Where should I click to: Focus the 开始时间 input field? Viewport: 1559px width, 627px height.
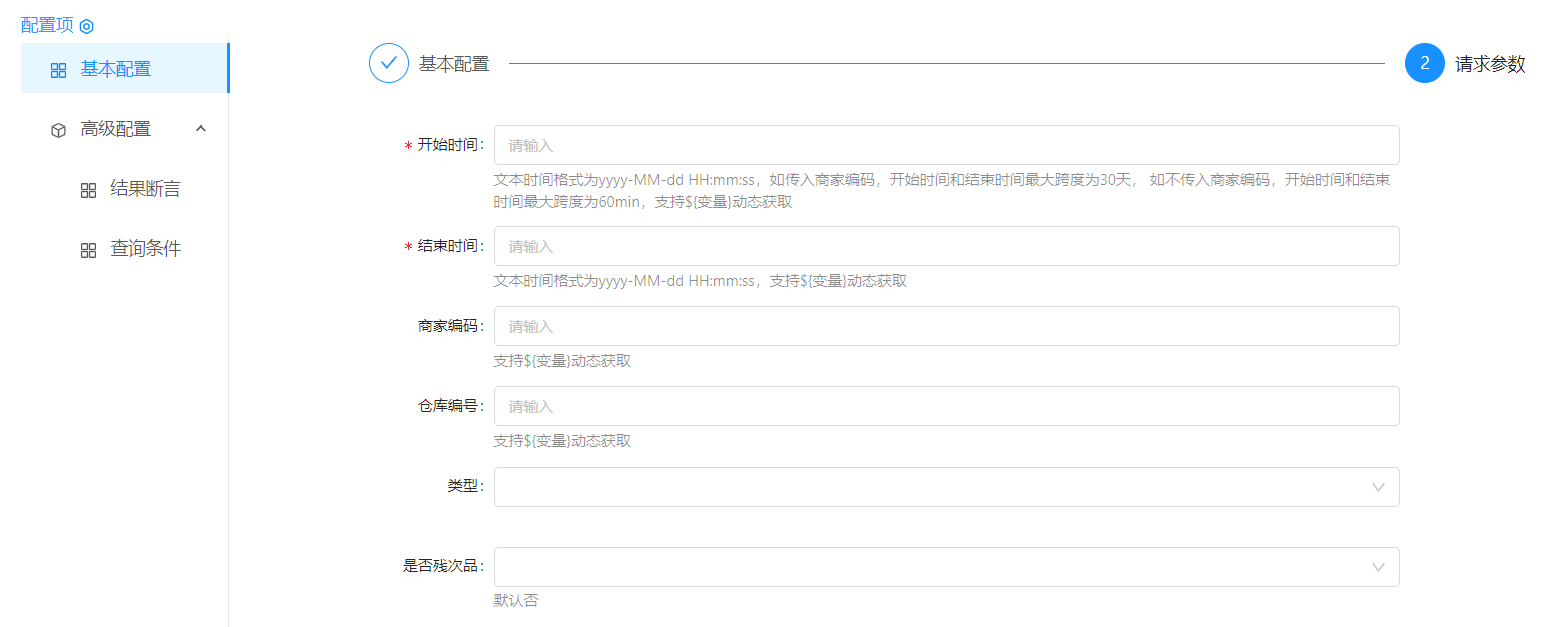pos(946,145)
